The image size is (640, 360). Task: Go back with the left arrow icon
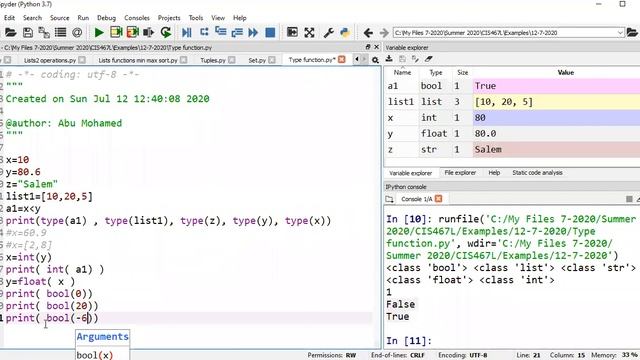pyautogui.click(x=368, y=33)
